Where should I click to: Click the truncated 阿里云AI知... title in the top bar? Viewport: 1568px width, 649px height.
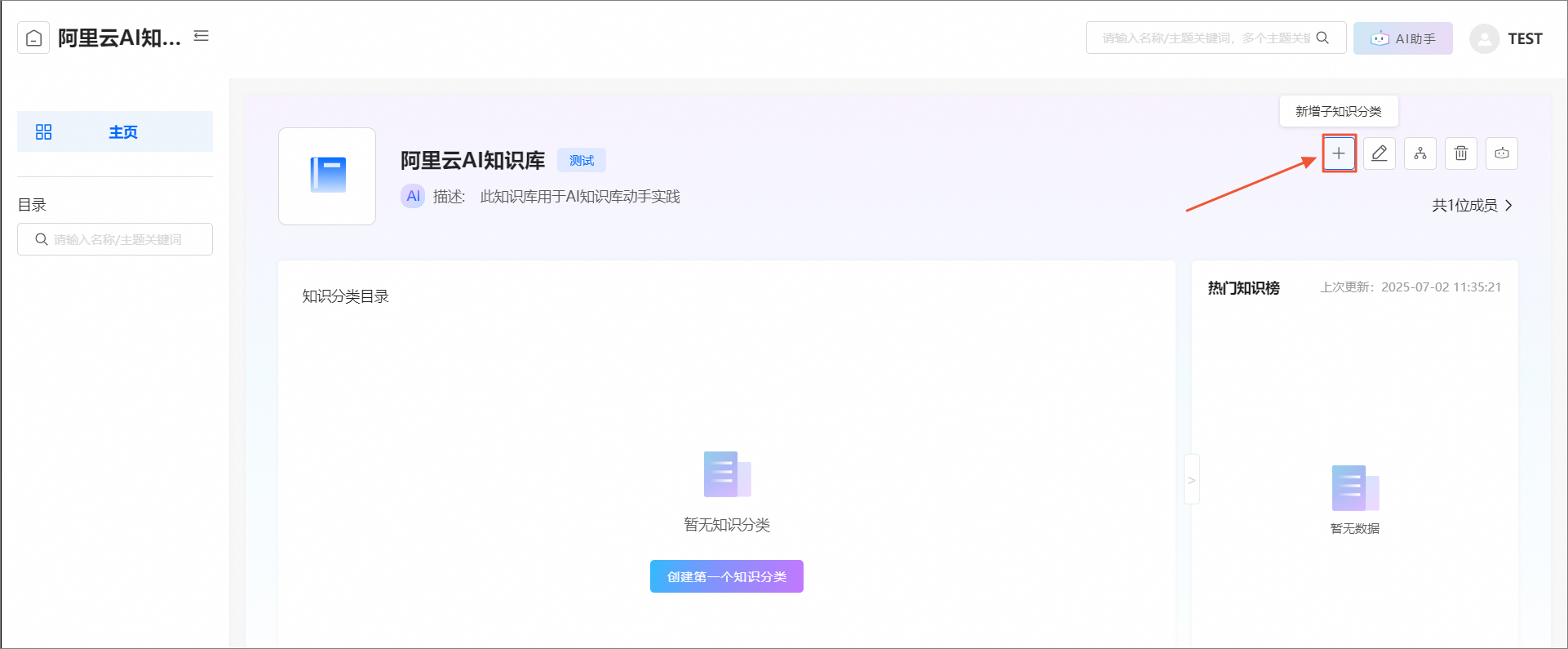point(119,38)
